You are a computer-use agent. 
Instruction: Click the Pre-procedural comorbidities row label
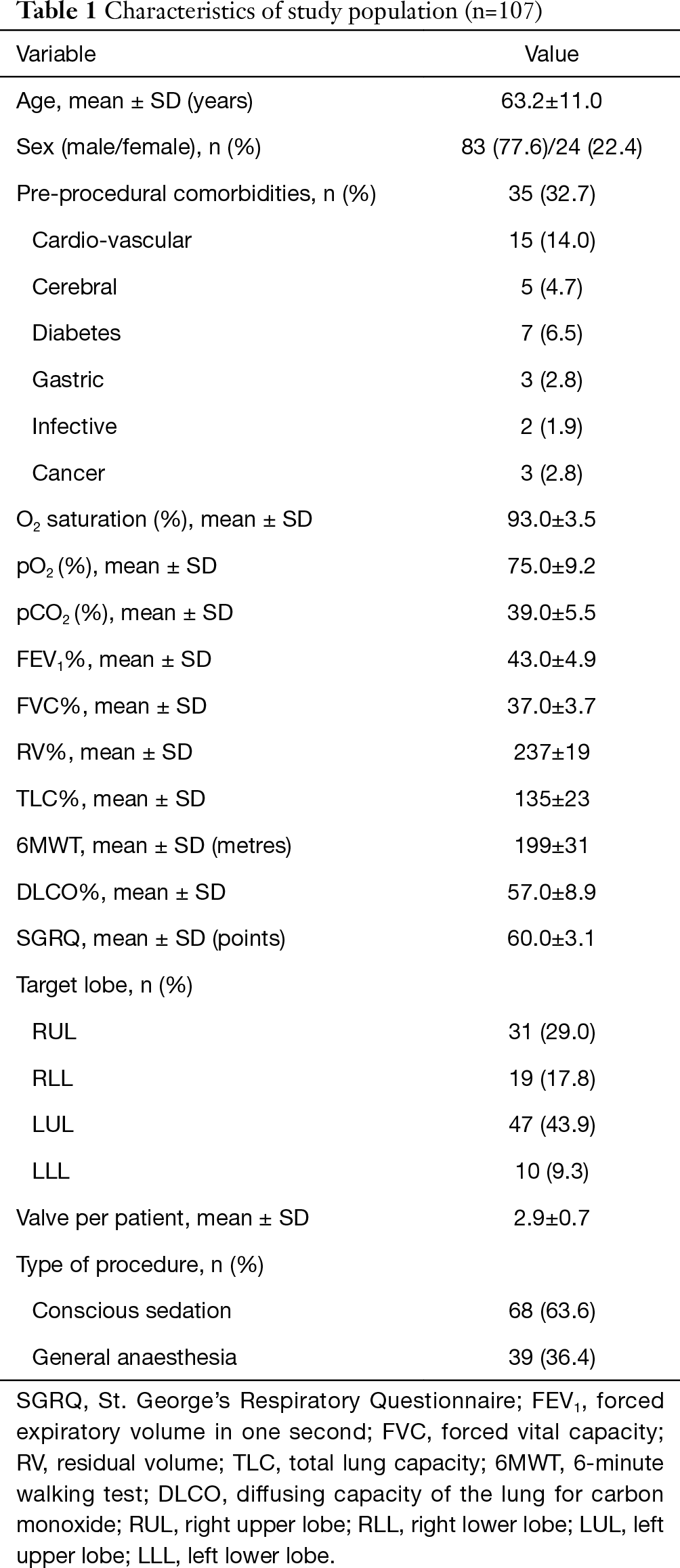pos(196,194)
